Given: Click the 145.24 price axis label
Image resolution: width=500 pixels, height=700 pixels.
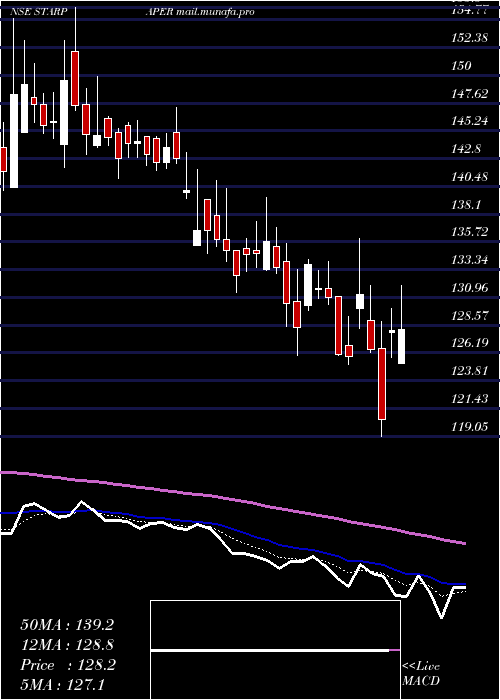Looking at the screenshot, I should click(468, 121).
